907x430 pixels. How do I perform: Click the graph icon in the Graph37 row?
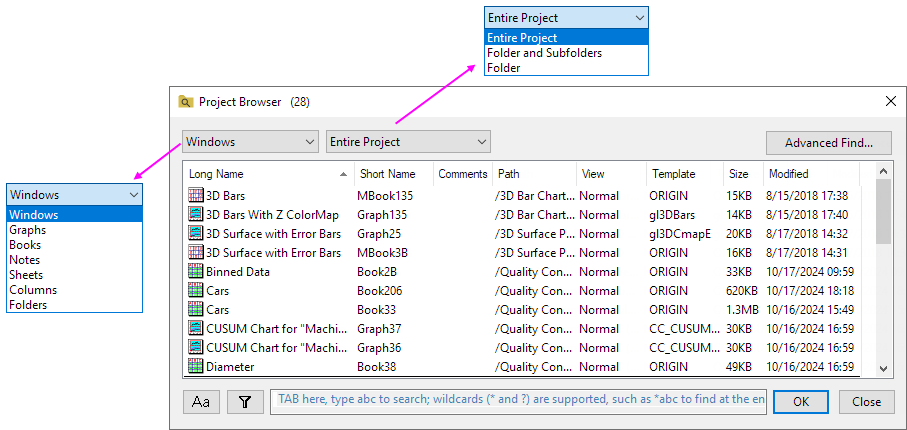(196, 329)
